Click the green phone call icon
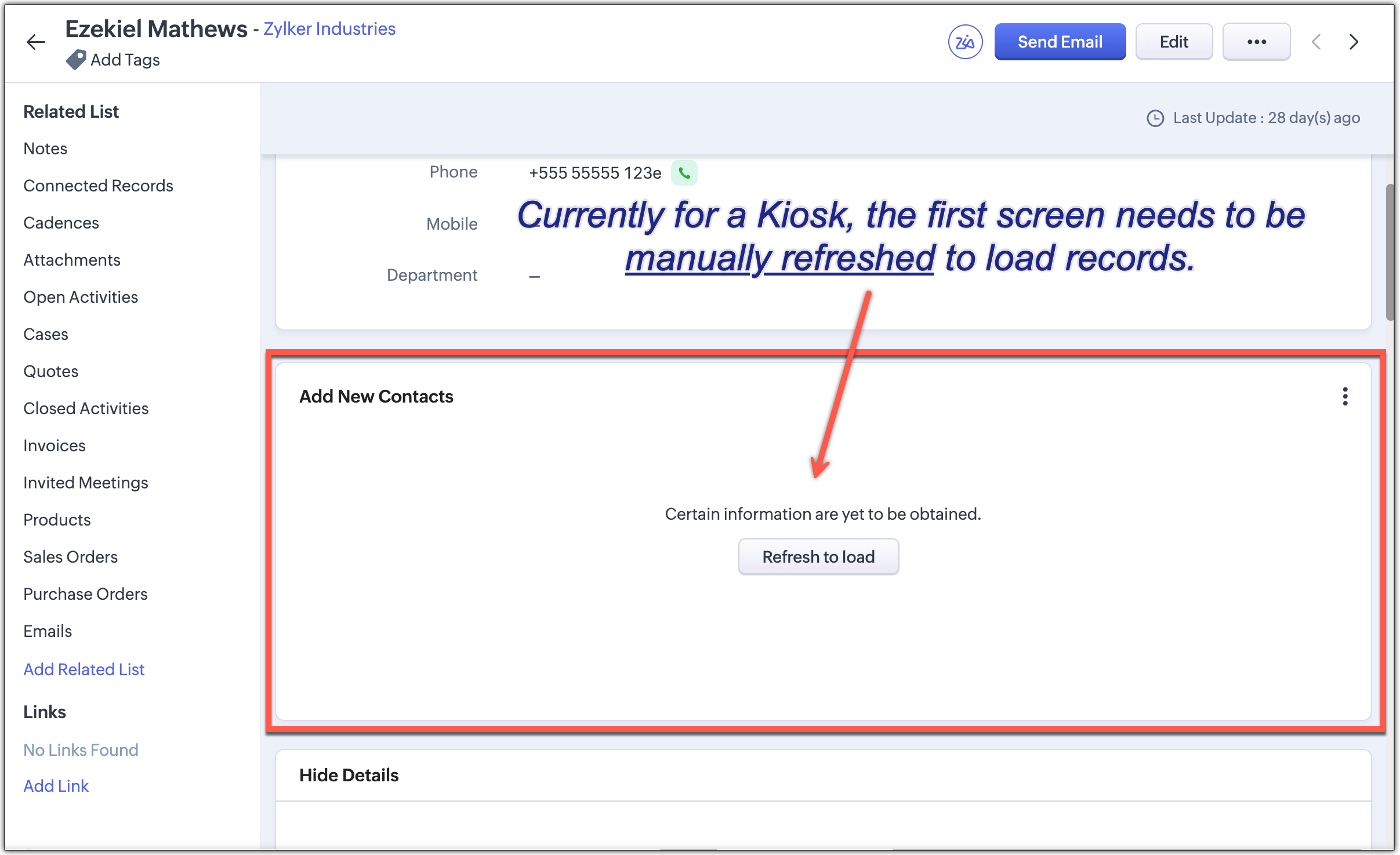Screen dimensions: 1400x855 684,173
